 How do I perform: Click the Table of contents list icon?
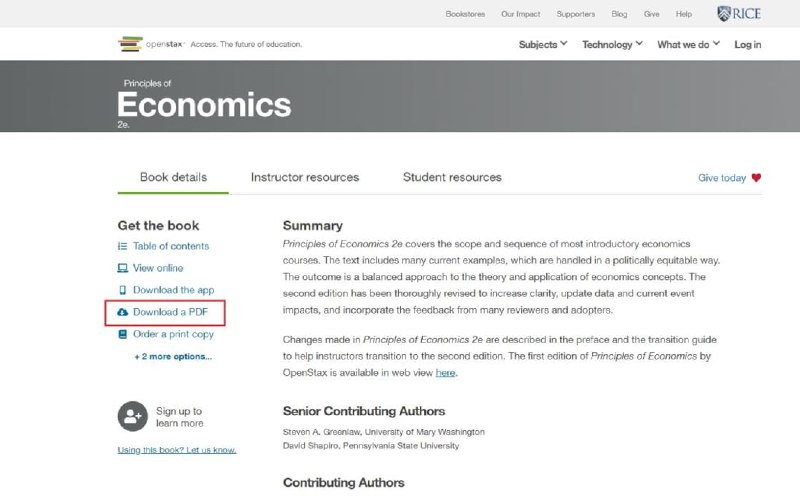(x=122, y=246)
